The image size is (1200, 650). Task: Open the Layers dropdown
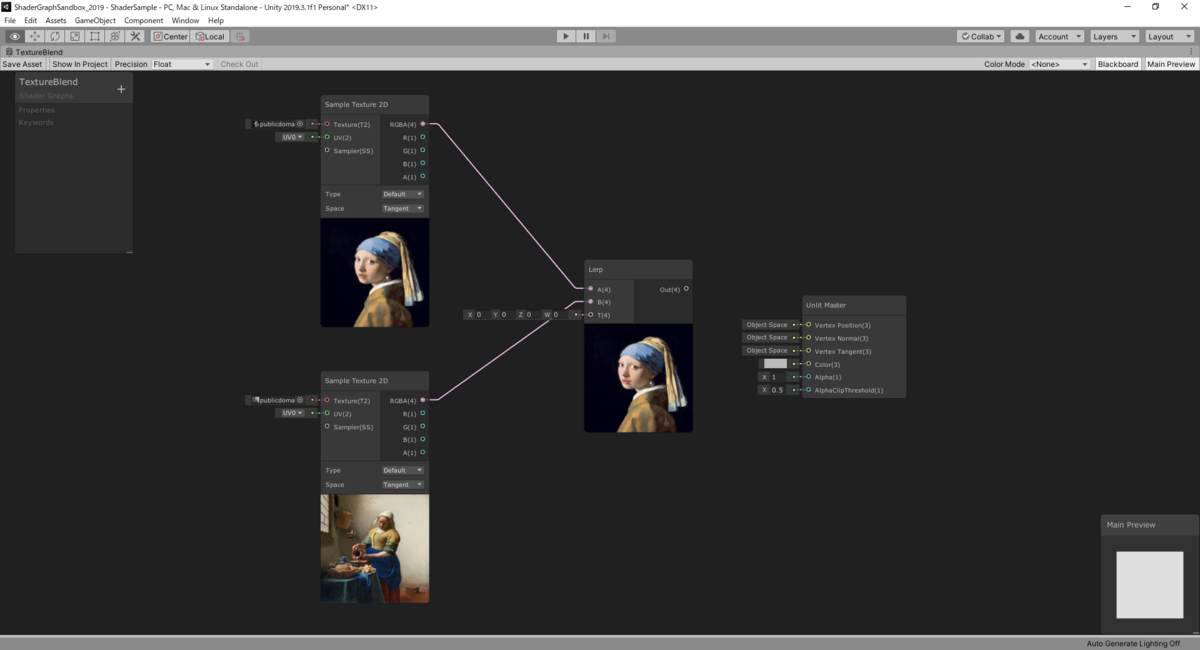click(1114, 36)
